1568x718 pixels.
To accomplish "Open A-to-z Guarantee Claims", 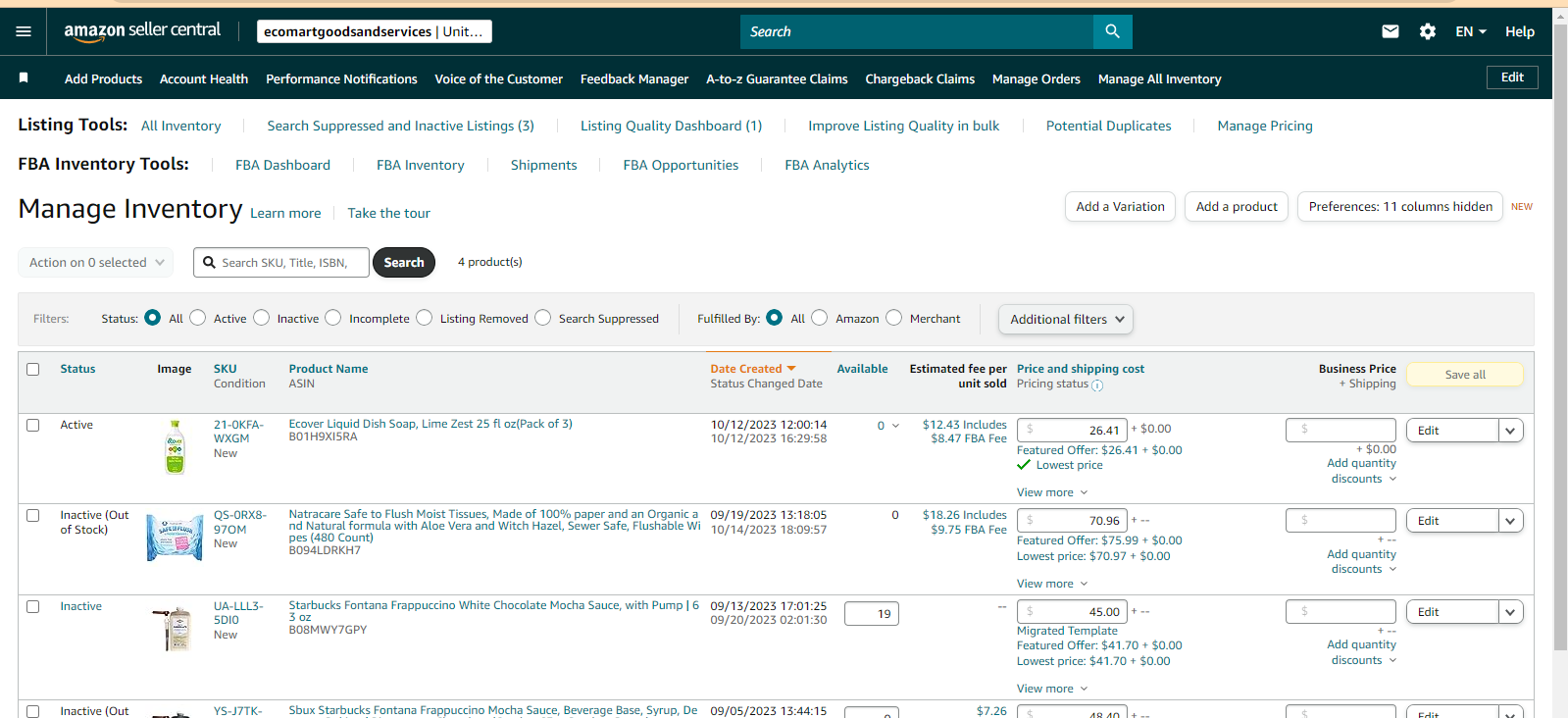I will tap(777, 78).
